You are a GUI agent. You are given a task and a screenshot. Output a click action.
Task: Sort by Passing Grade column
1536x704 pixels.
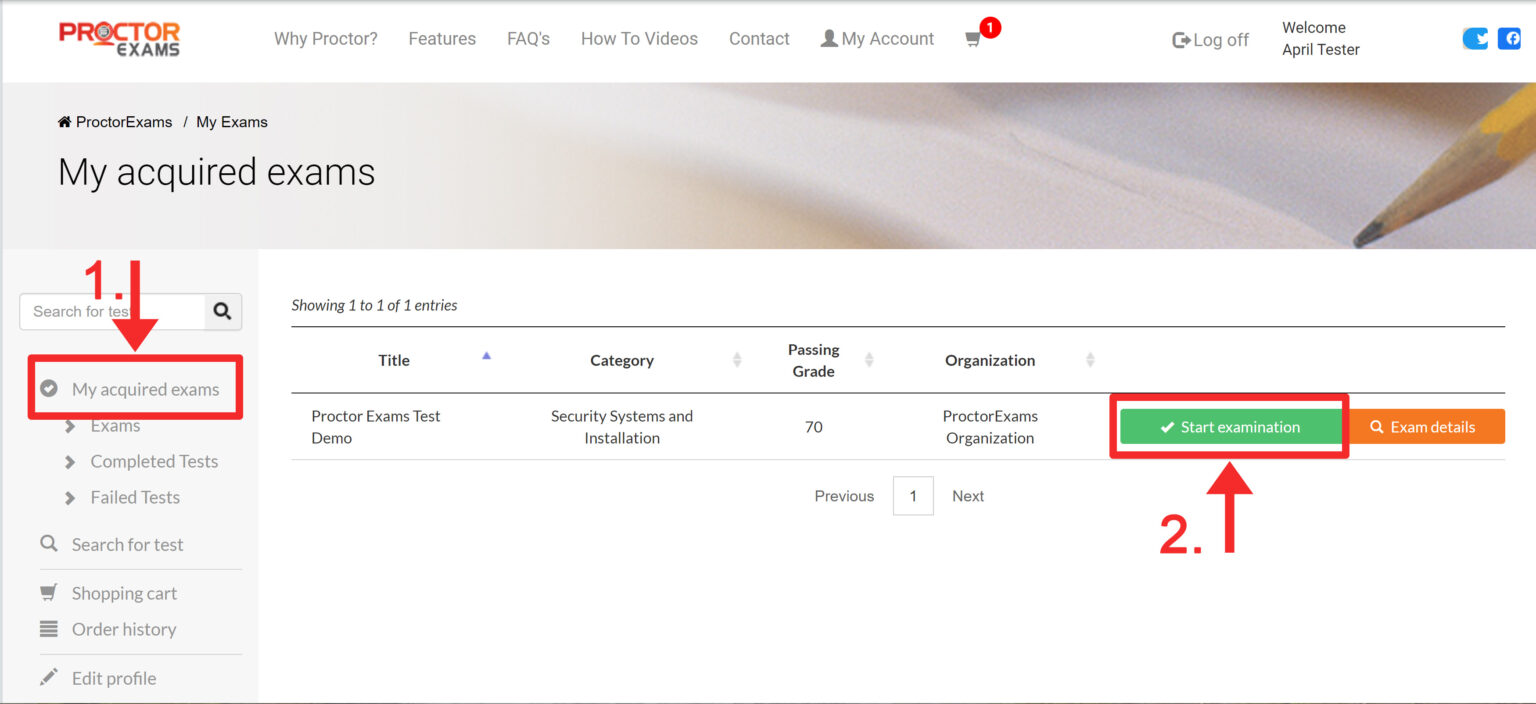(868, 360)
